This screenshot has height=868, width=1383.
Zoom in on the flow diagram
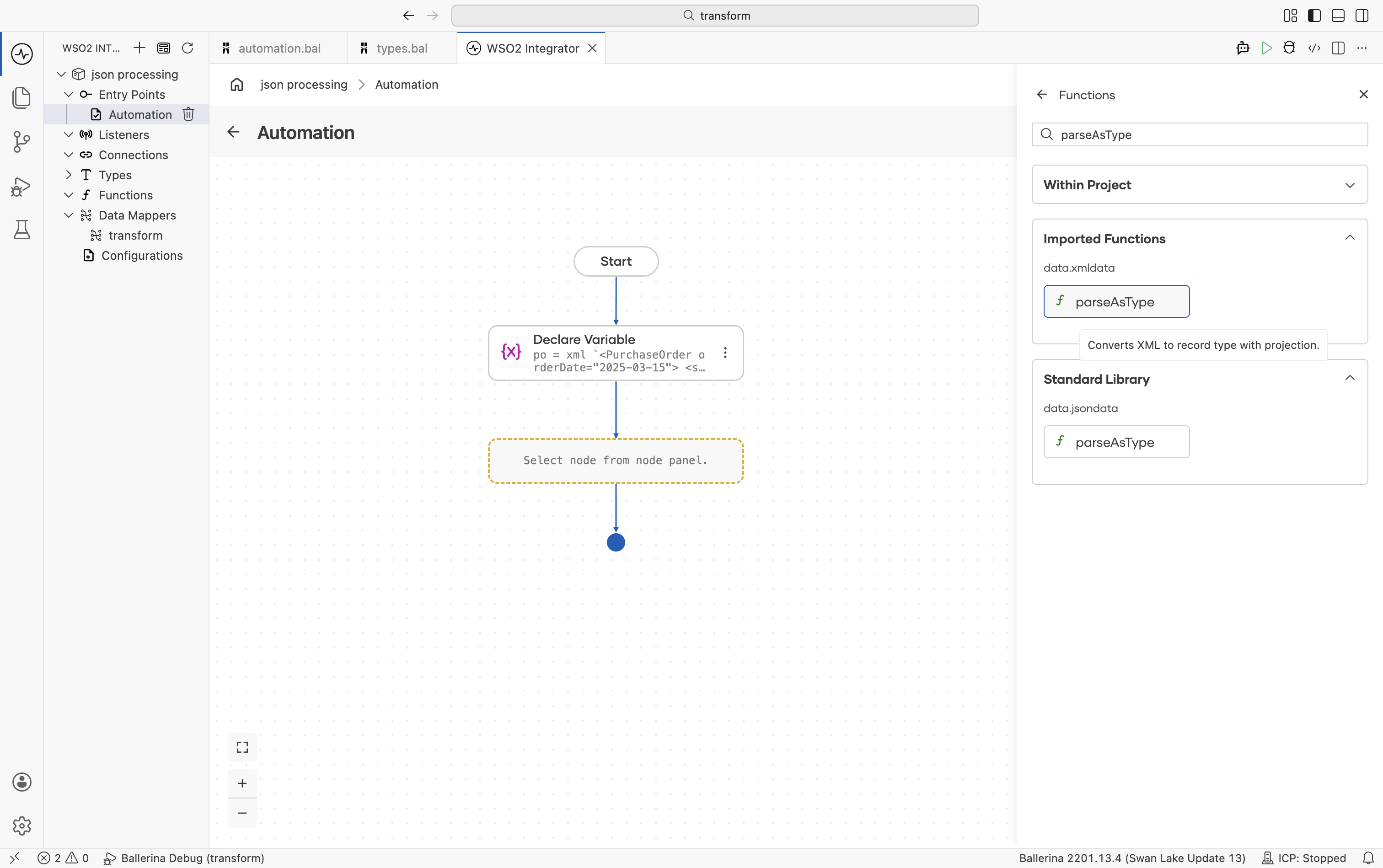242,783
